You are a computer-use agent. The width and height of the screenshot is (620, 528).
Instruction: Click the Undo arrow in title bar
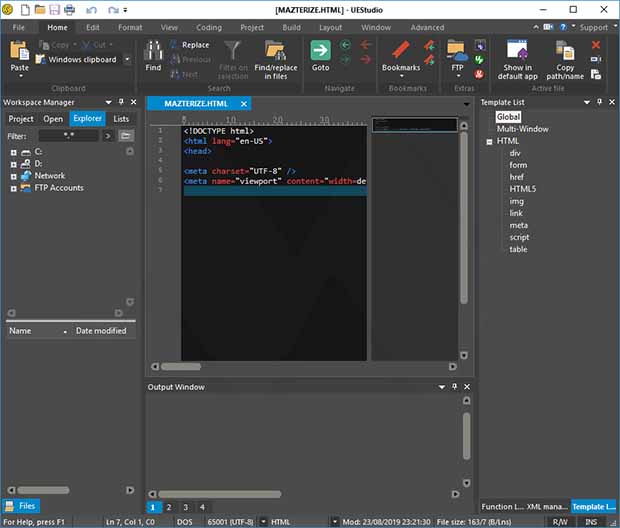click(91, 10)
